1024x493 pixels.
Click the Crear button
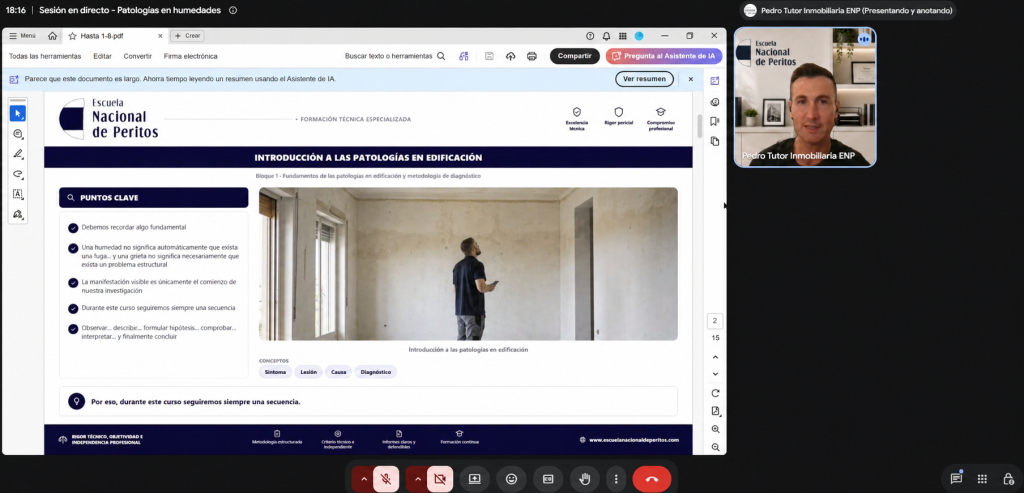coord(187,36)
